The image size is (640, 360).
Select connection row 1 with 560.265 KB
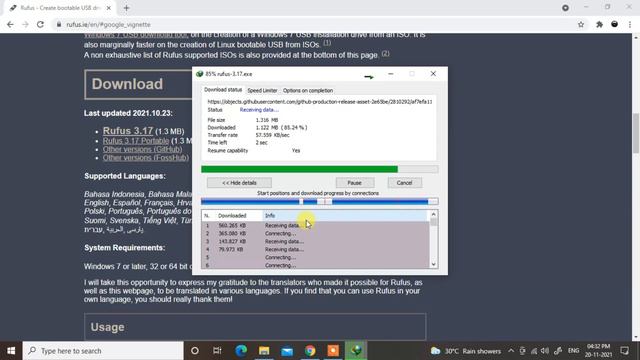point(315,225)
